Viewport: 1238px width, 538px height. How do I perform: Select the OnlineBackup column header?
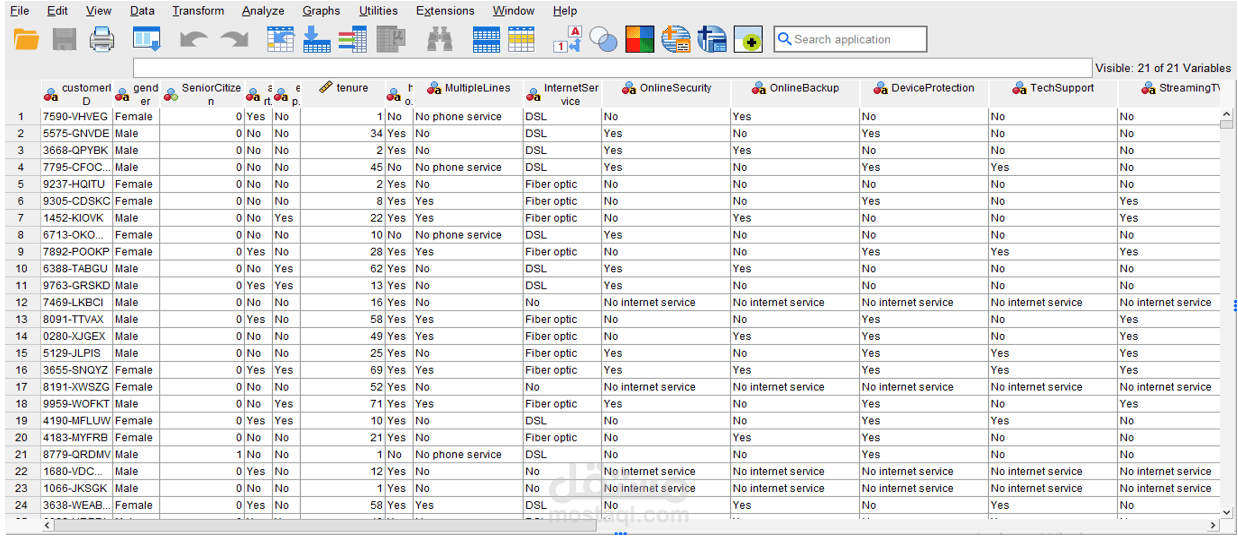(x=795, y=94)
